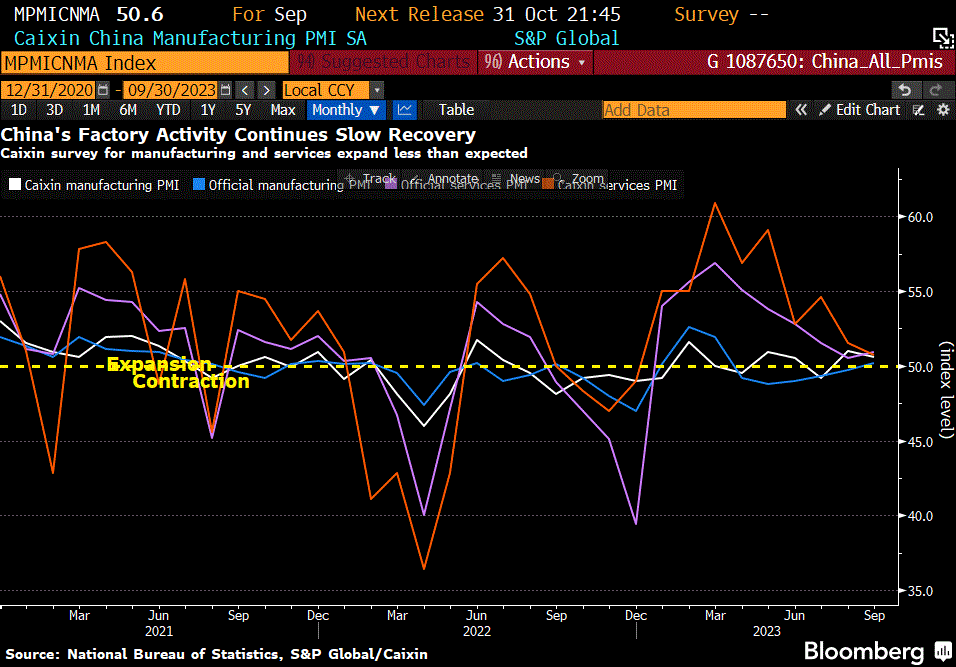956x667 pixels.
Task: Click the 09/30/2023 end date field
Action: pyautogui.click(x=171, y=90)
